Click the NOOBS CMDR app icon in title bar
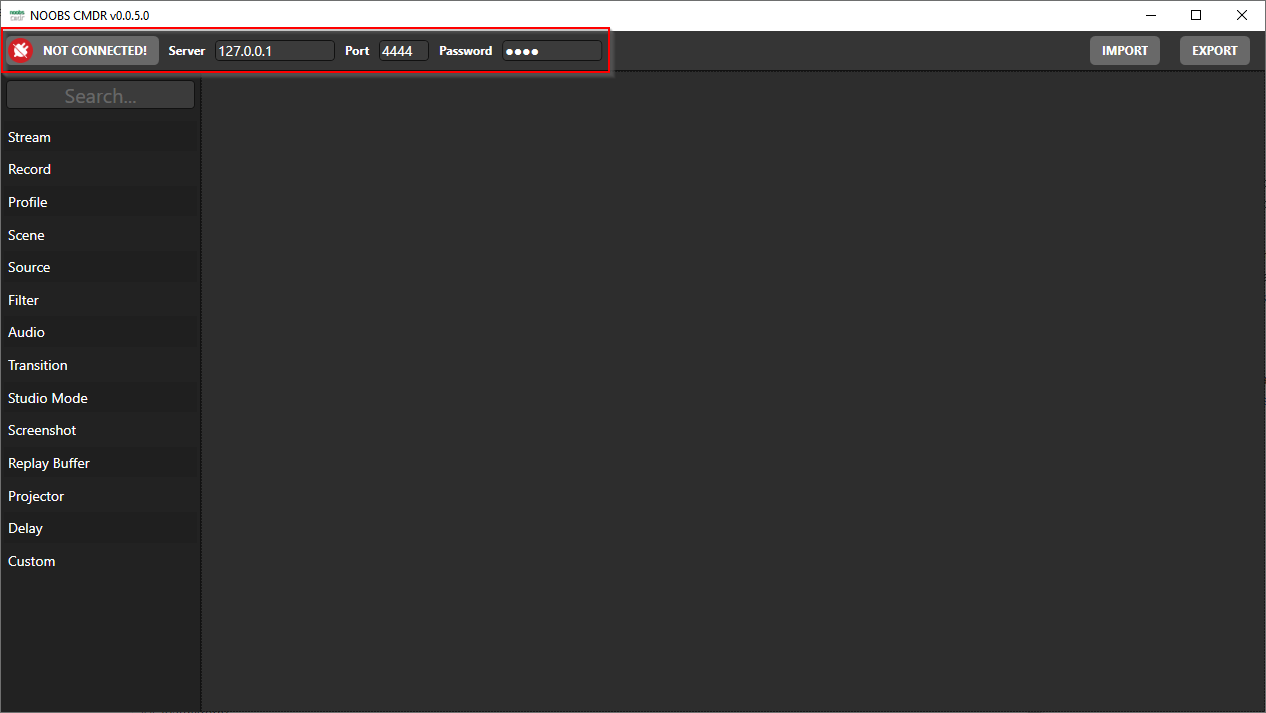 pyautogui.click(x=16, y=15)
